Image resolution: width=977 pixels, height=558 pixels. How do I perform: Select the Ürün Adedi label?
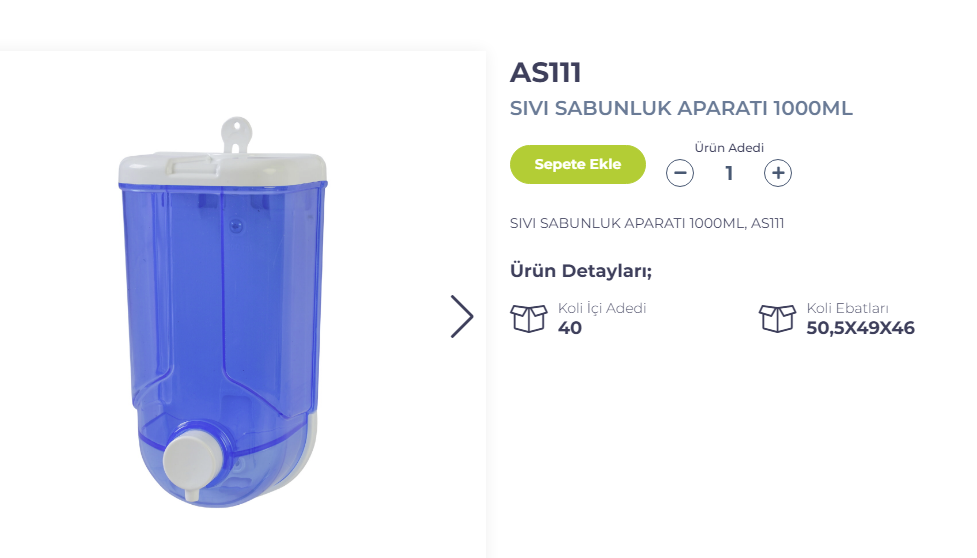(x=729, y=148)
